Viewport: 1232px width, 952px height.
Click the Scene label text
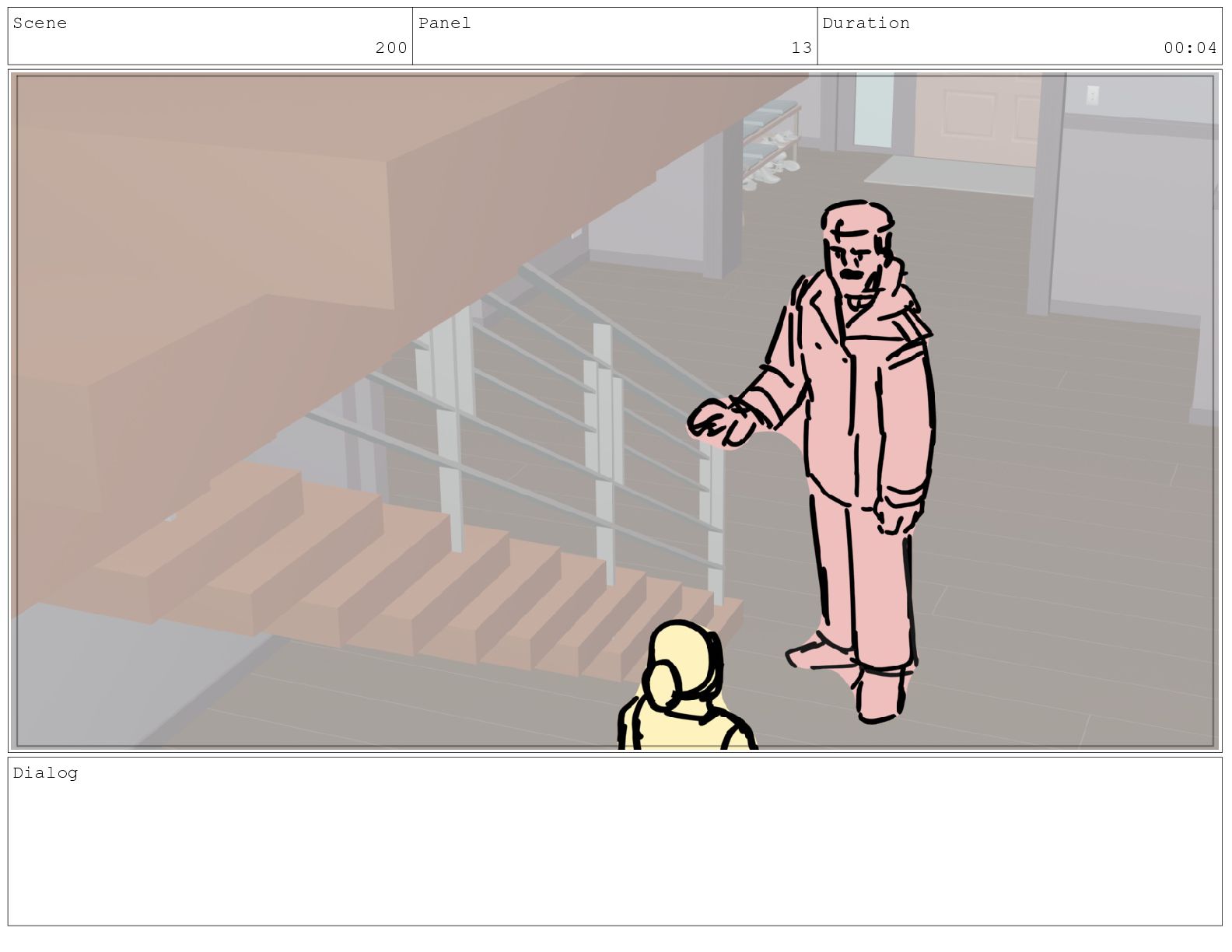[40, 23]
